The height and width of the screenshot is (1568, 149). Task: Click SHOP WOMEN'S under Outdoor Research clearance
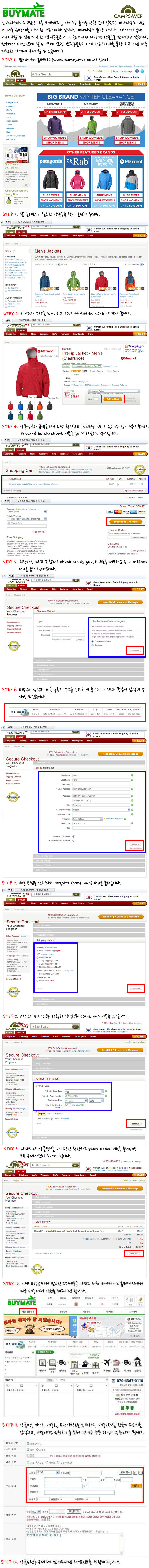tap(127, 138)
